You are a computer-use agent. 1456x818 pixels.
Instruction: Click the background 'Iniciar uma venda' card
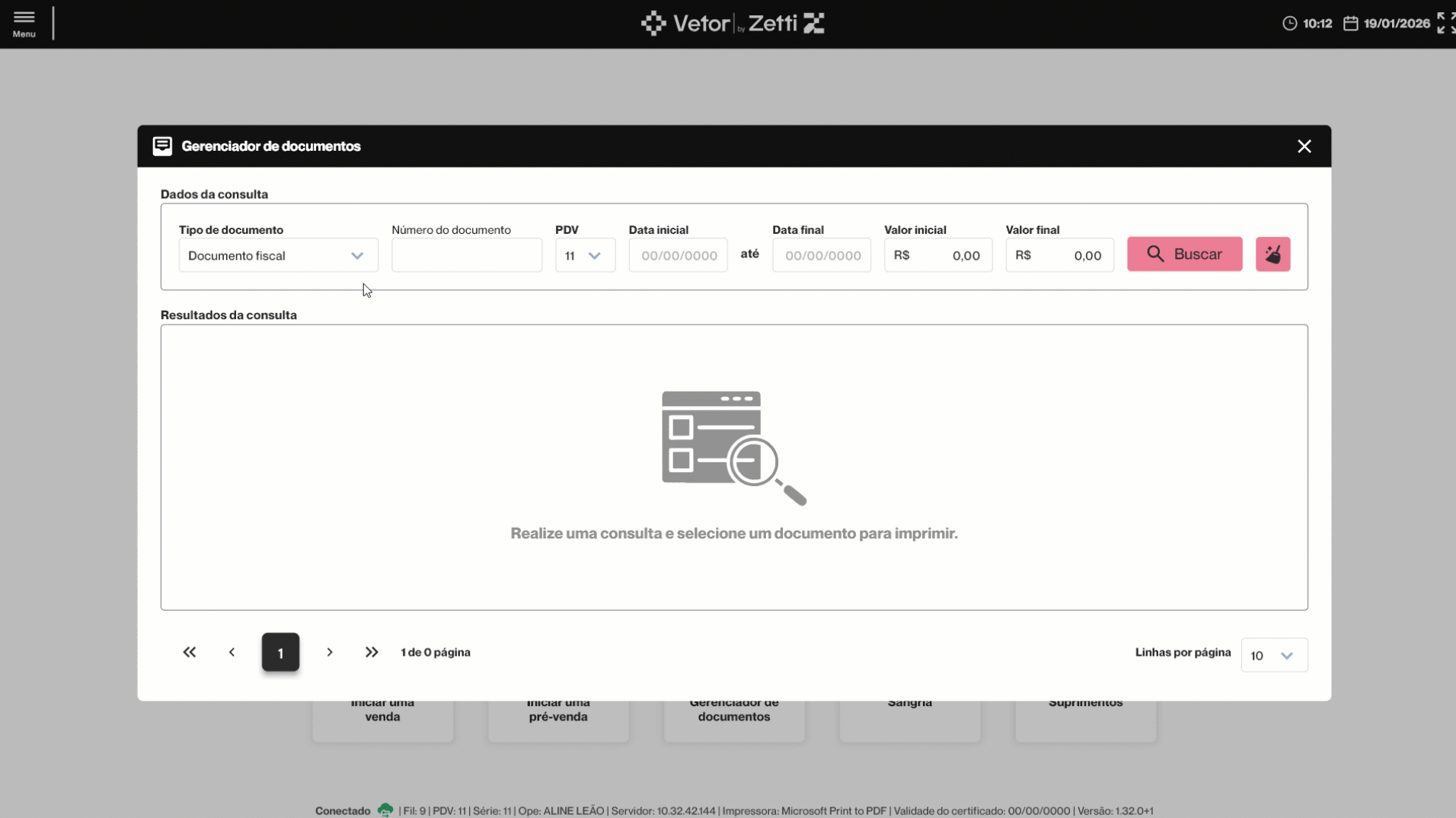click(x=382, y=721)
